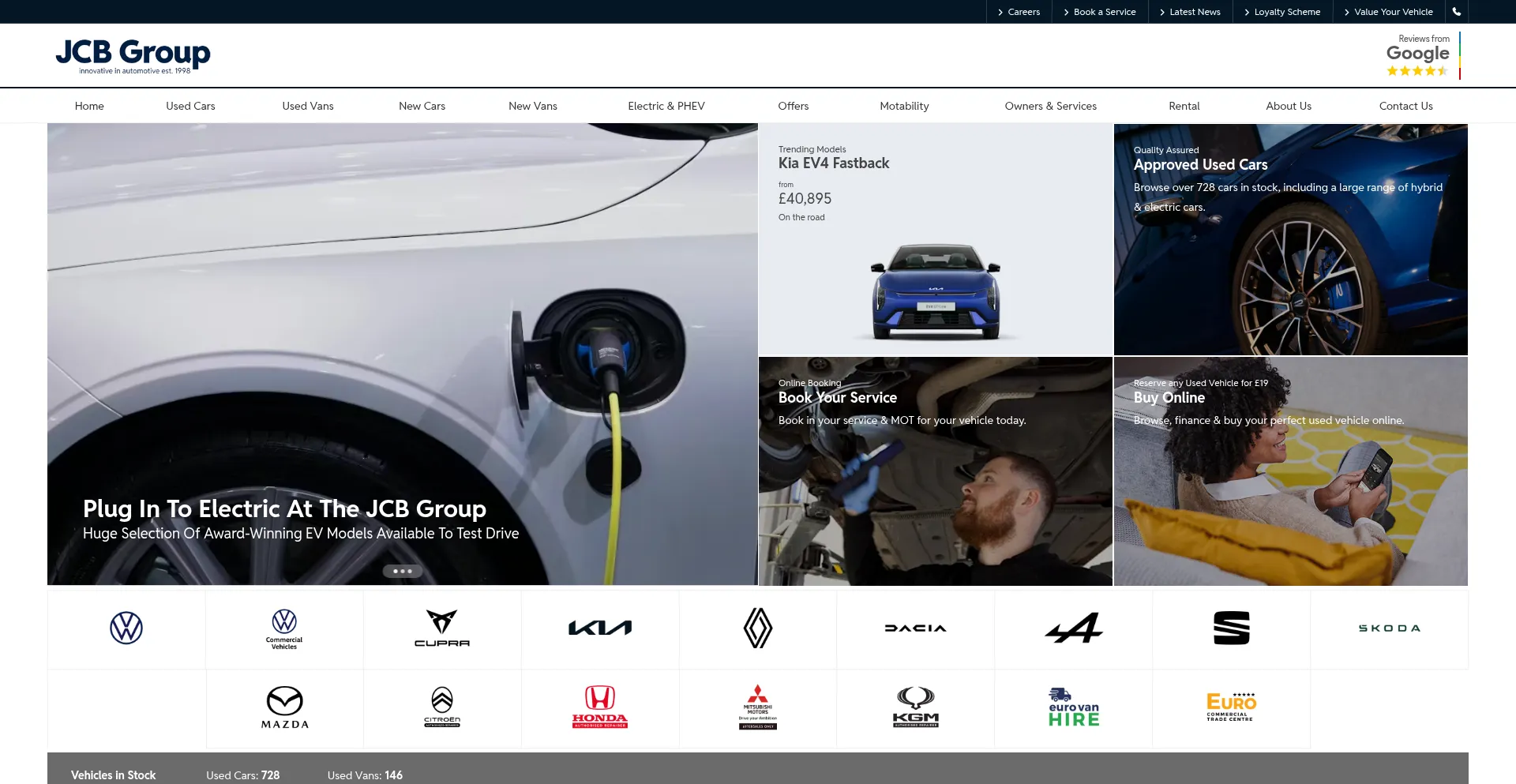This screenshot has height=784, width=1516.
Task: Click the phone icon in top bar
Action: click(x=1457, y=12)
